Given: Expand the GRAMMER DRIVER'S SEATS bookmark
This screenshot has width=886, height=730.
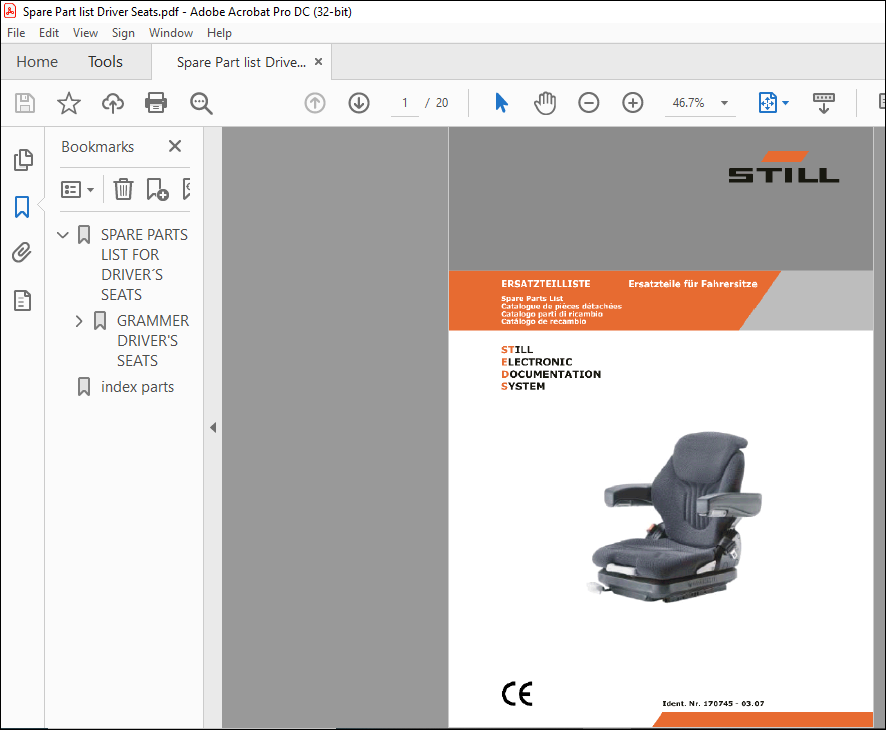Looking at the screenshot, I should 79,321.
